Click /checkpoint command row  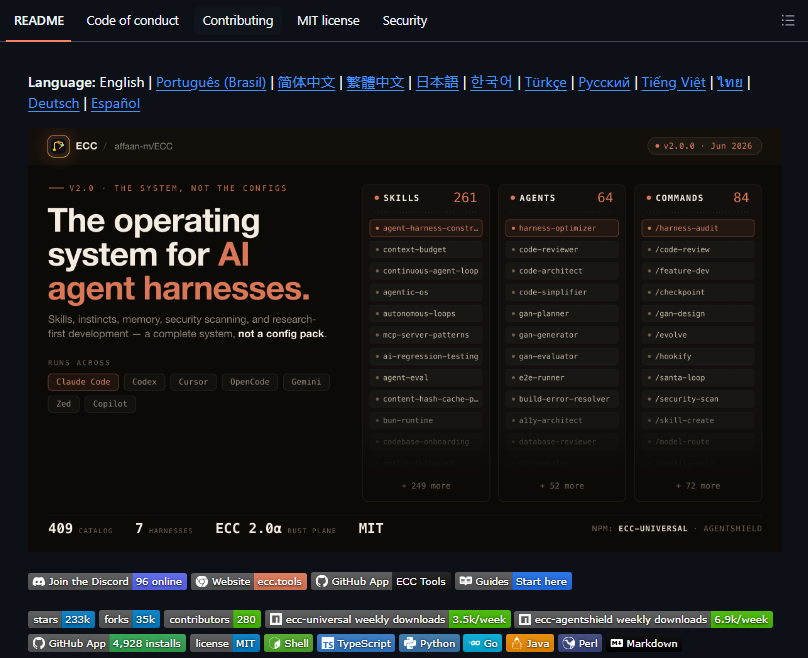pyautogui.click(x=698, y=292)
